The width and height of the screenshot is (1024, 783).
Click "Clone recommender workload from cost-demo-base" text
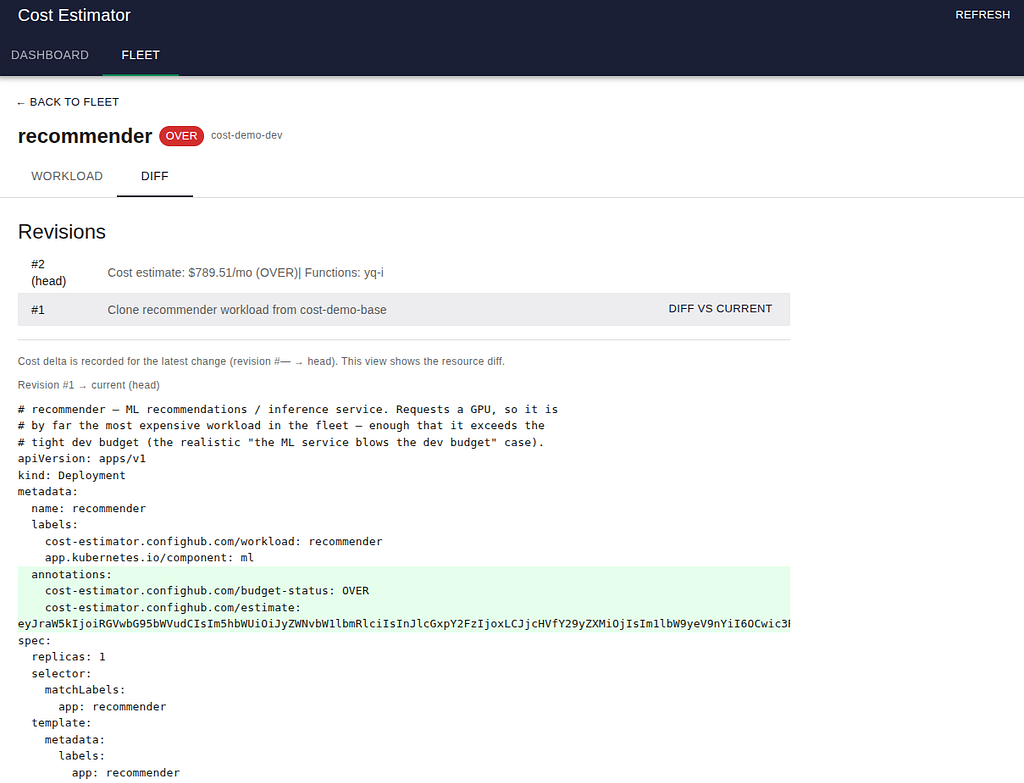(247, 310)
